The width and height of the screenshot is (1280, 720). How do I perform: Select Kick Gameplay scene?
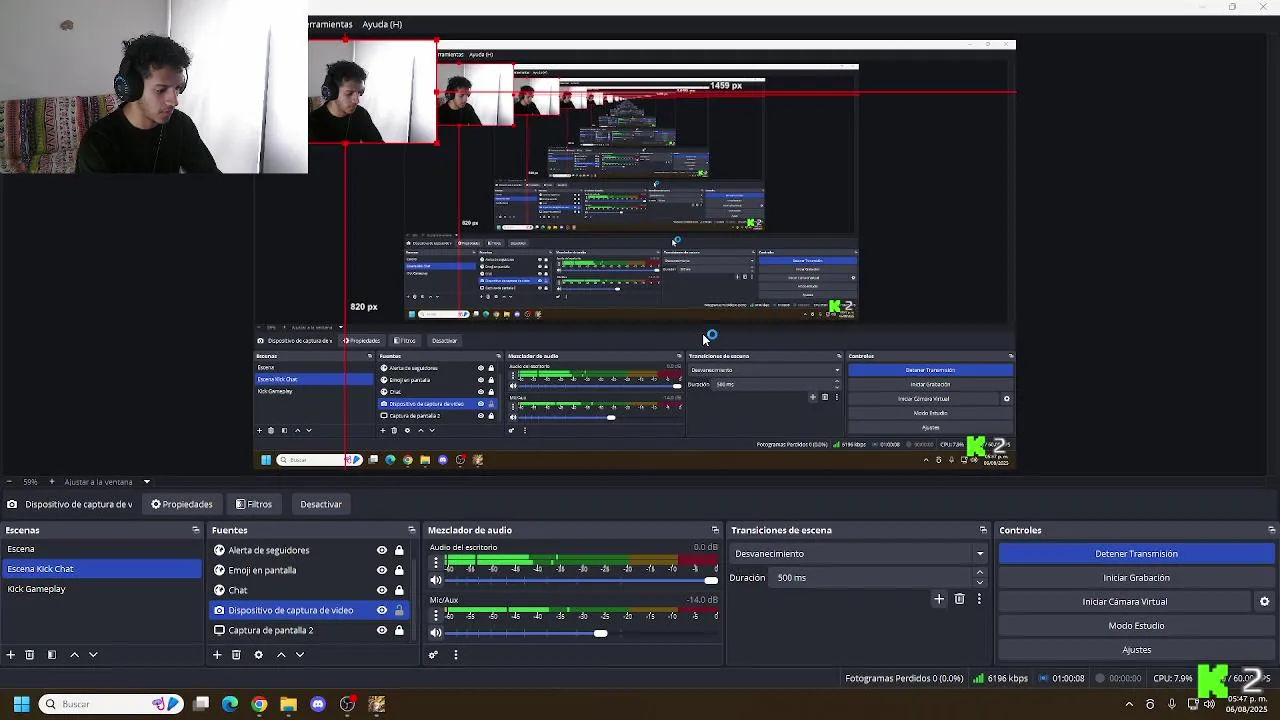click(x=101, y=589)
